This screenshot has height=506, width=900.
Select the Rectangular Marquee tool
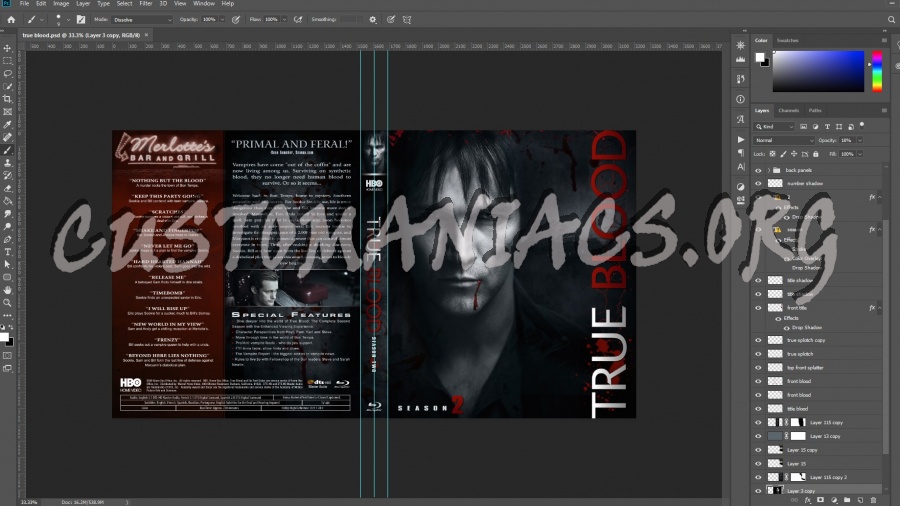7,61
